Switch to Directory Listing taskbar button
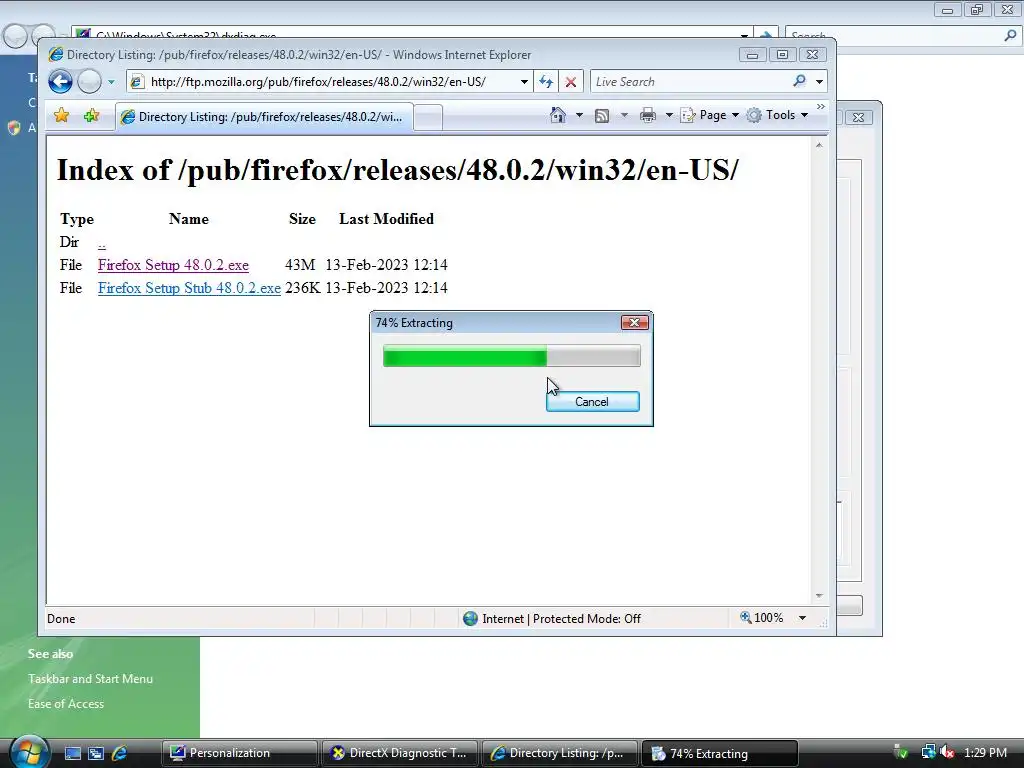The width and height of the screenshot is (1024, 768). click(x=560, y=753)
